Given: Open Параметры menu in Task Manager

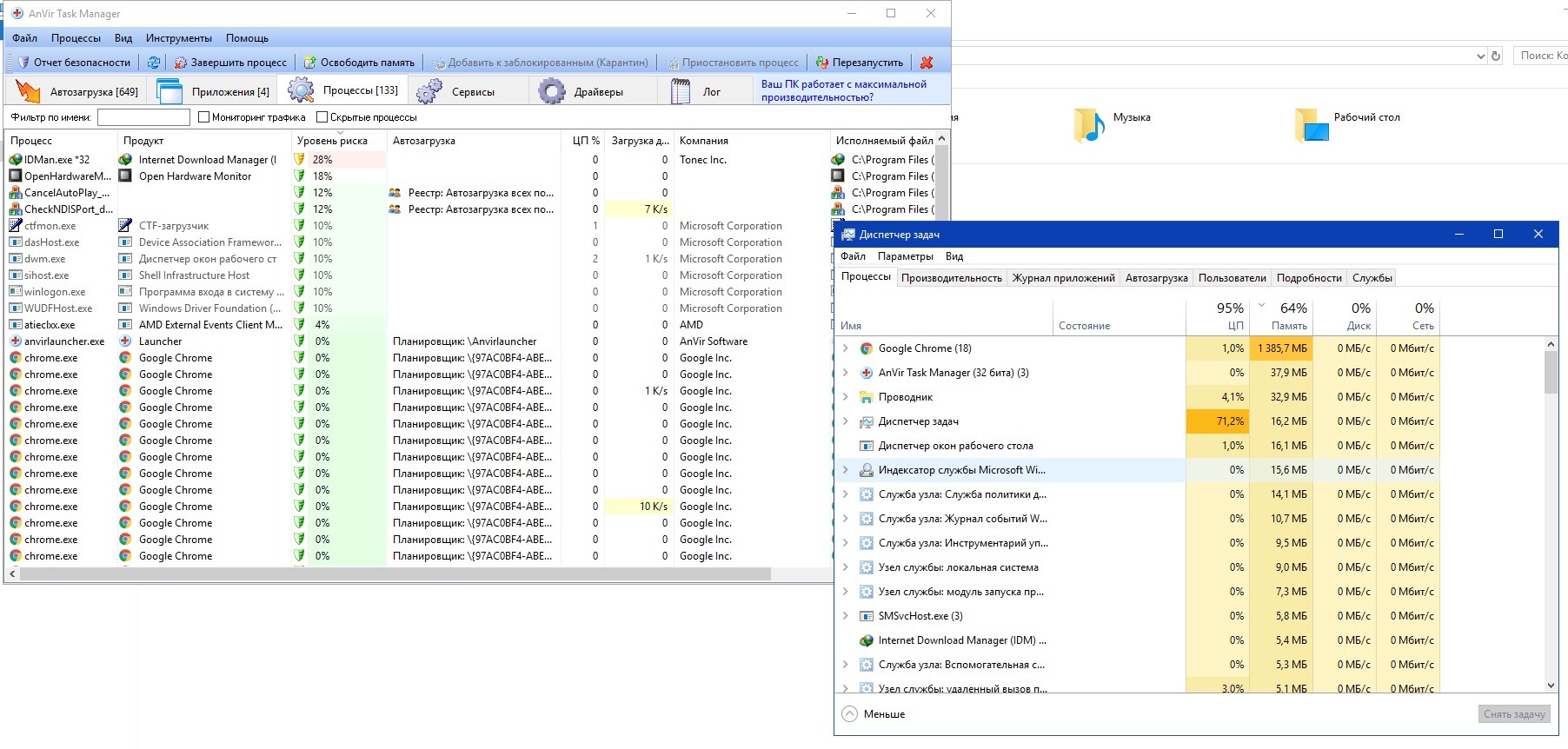Looking at the screenshot, I should (906, 256).
